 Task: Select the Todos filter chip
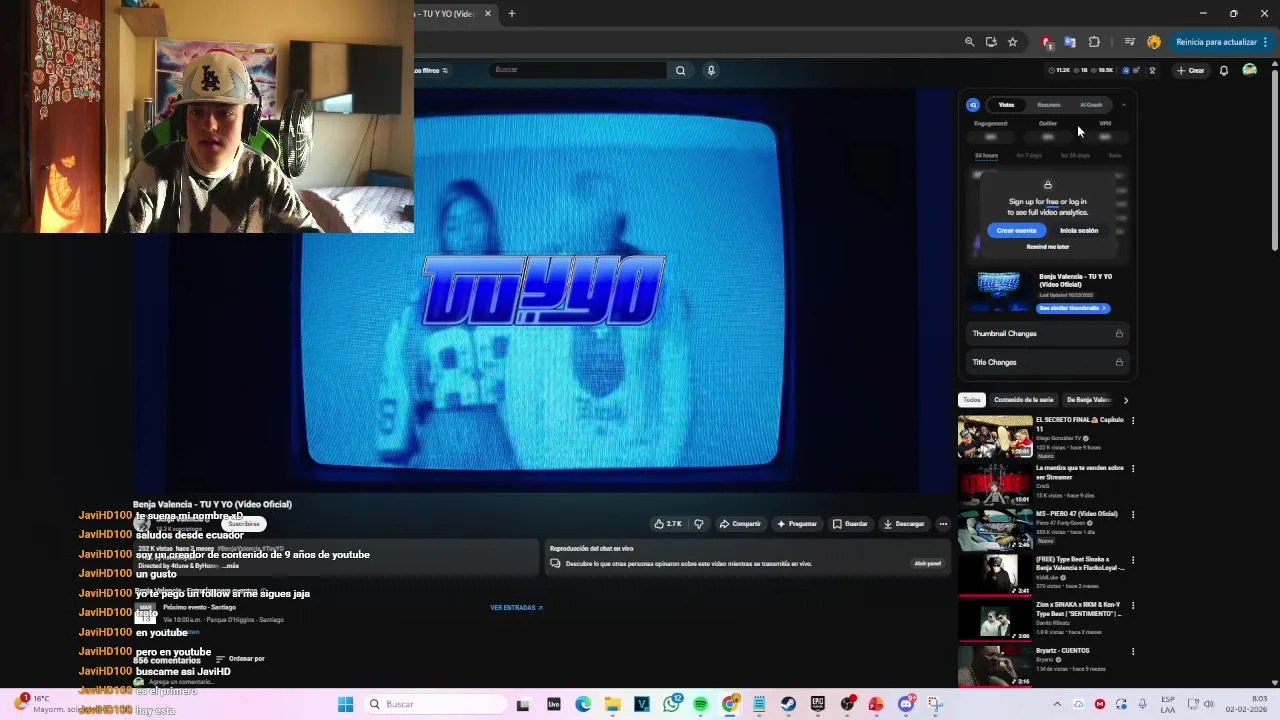972,400
